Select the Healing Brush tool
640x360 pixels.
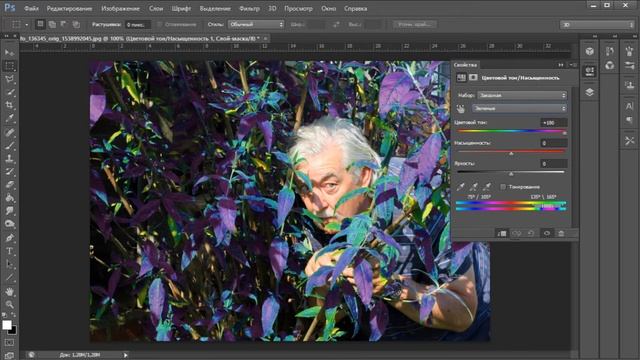point(9,132)
